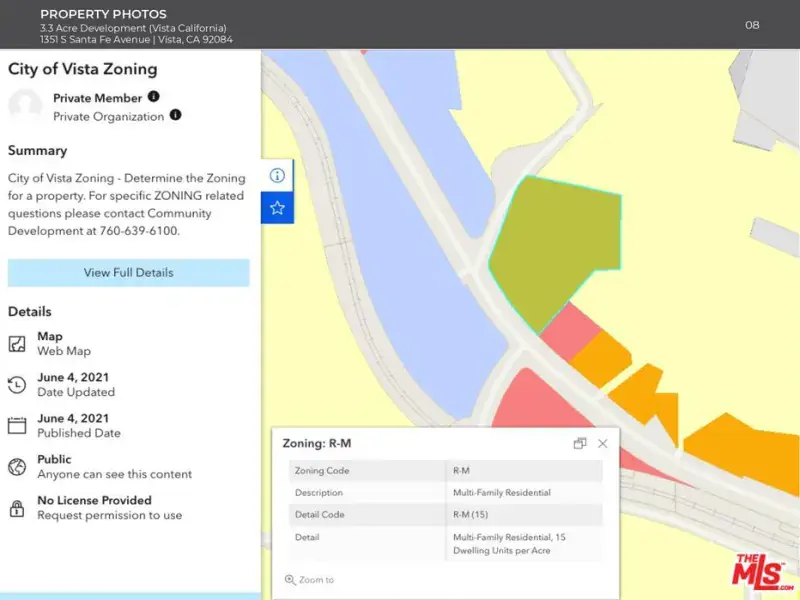Click the info icon beside Private Organization
This screenshot has width=800, height=600.
coord(175,115)
